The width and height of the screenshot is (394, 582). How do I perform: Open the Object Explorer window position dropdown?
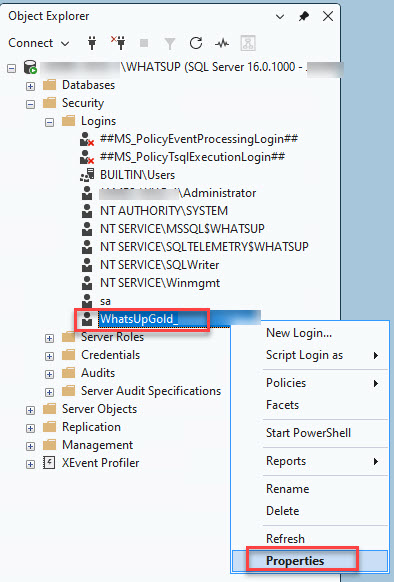tap(280, 17)
